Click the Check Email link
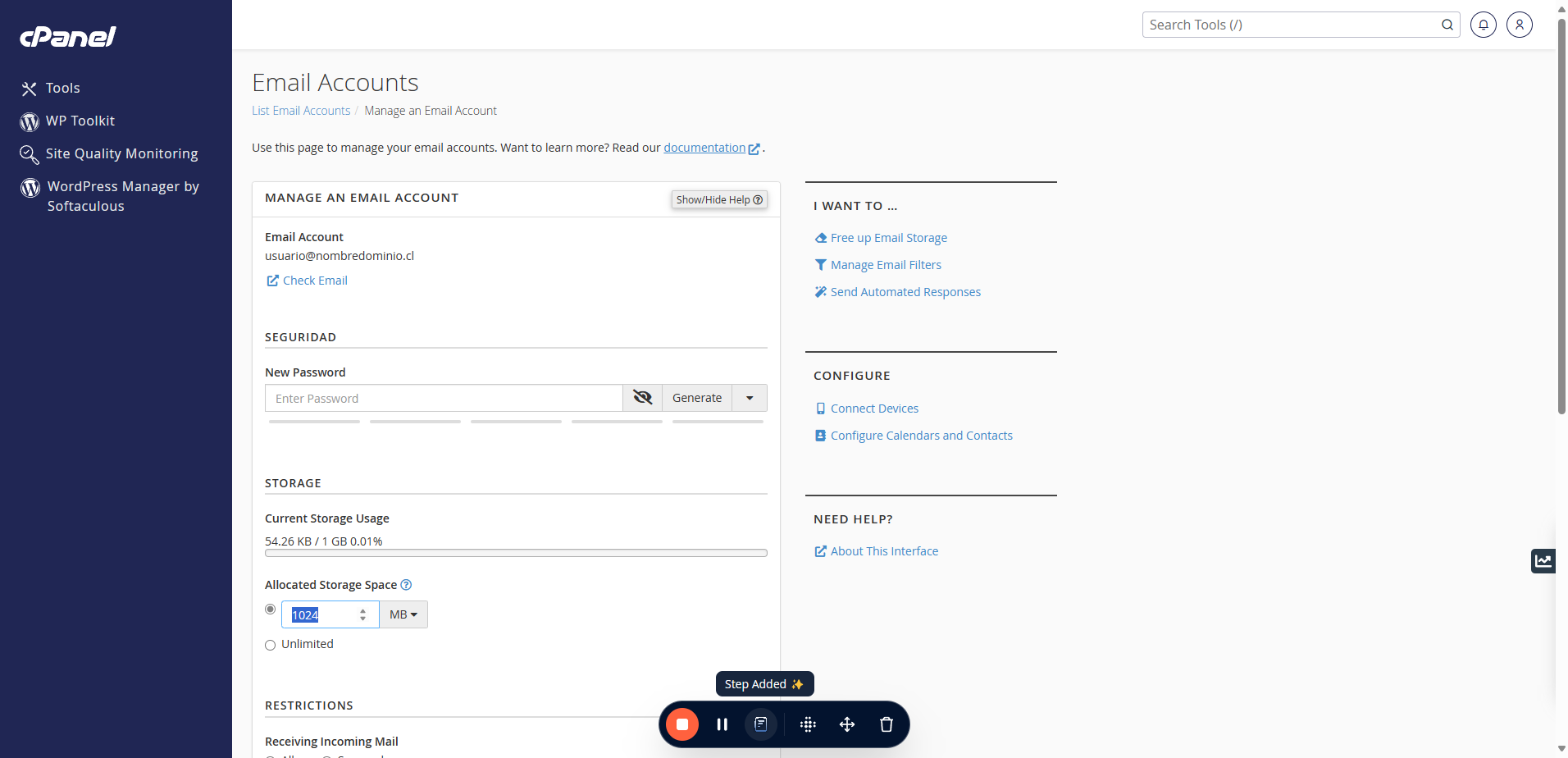1568x758 pixels. [315, 281]
